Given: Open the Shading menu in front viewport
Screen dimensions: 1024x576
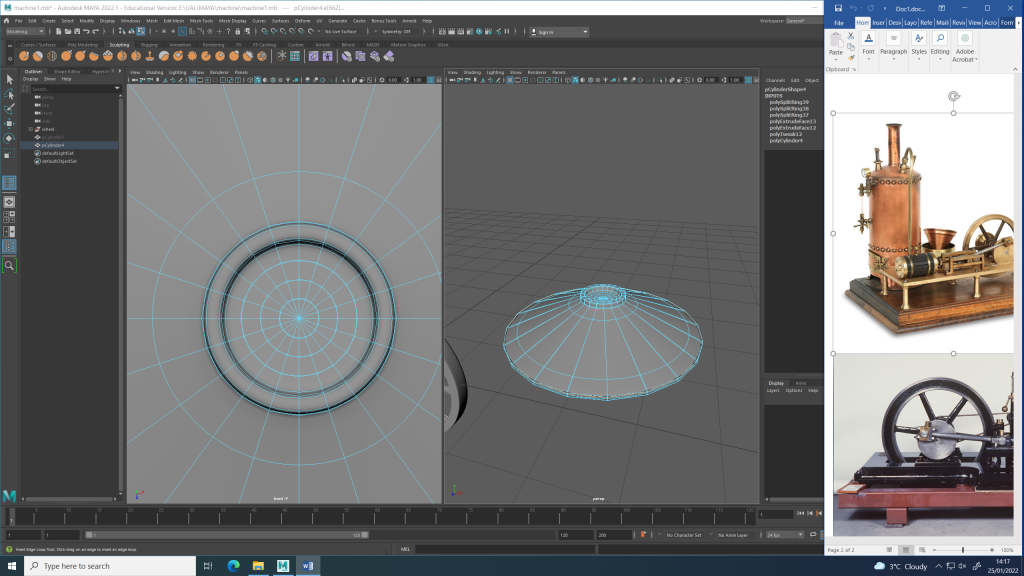Looking at the screenshot, I should 154,72.
